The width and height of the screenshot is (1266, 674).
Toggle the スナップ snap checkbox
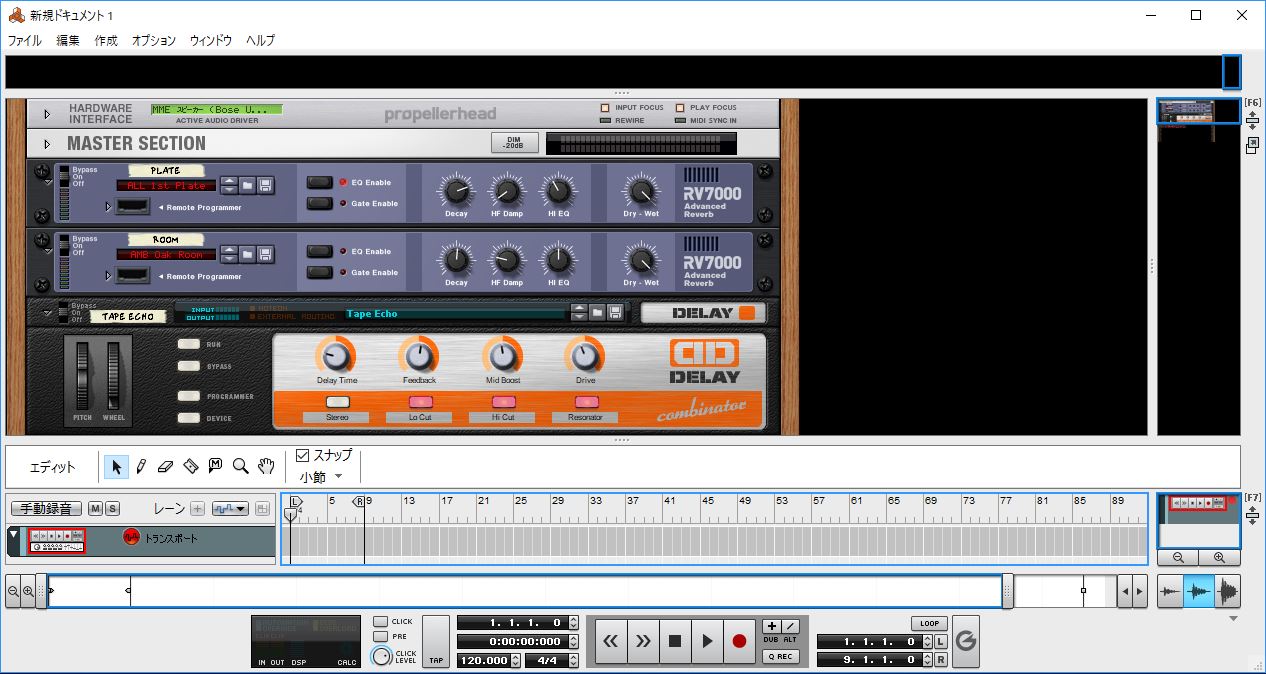click(x=303, y=455)
